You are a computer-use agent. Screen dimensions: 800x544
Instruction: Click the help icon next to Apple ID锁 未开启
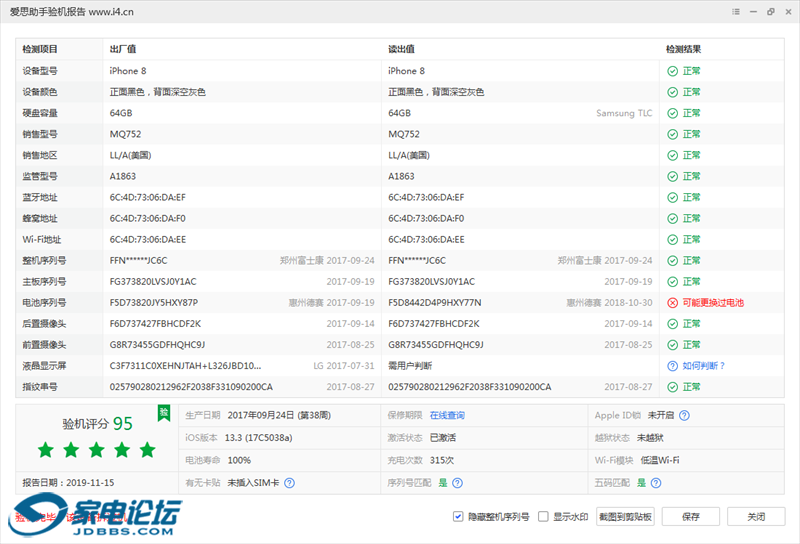click(684, 415)
